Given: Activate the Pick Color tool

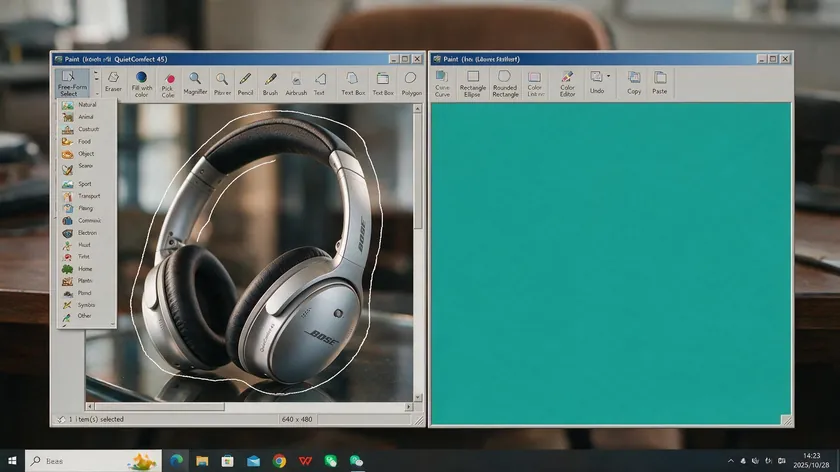Looking at the screenshot, I should tap(168, 86).
